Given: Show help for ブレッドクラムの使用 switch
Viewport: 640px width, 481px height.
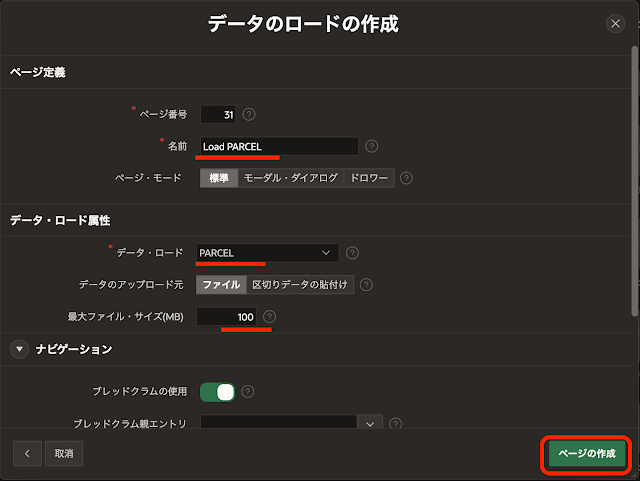Looking at the screenshot, I should [248, 392].
